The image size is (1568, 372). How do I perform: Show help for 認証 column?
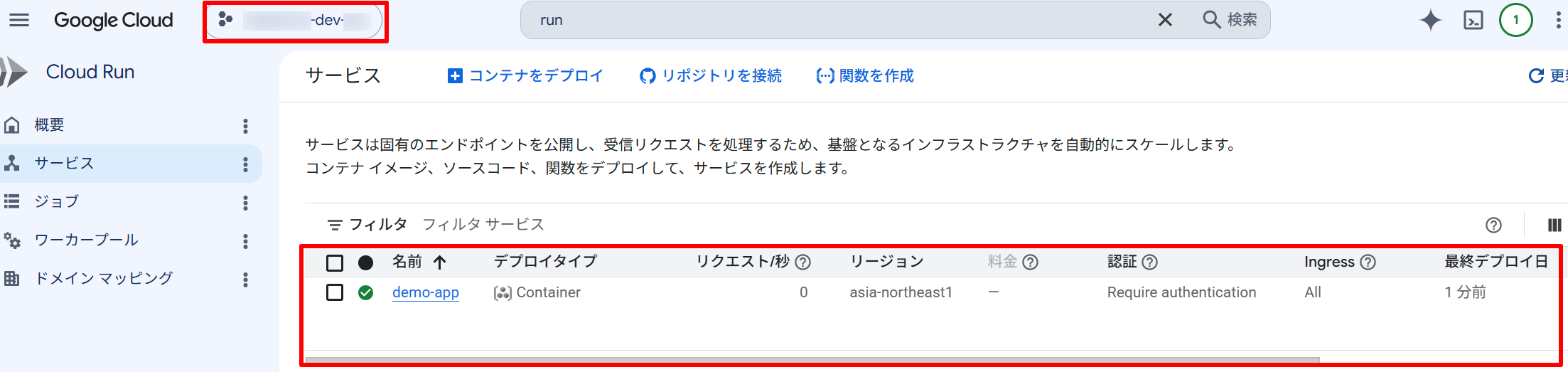[1149, 262]
